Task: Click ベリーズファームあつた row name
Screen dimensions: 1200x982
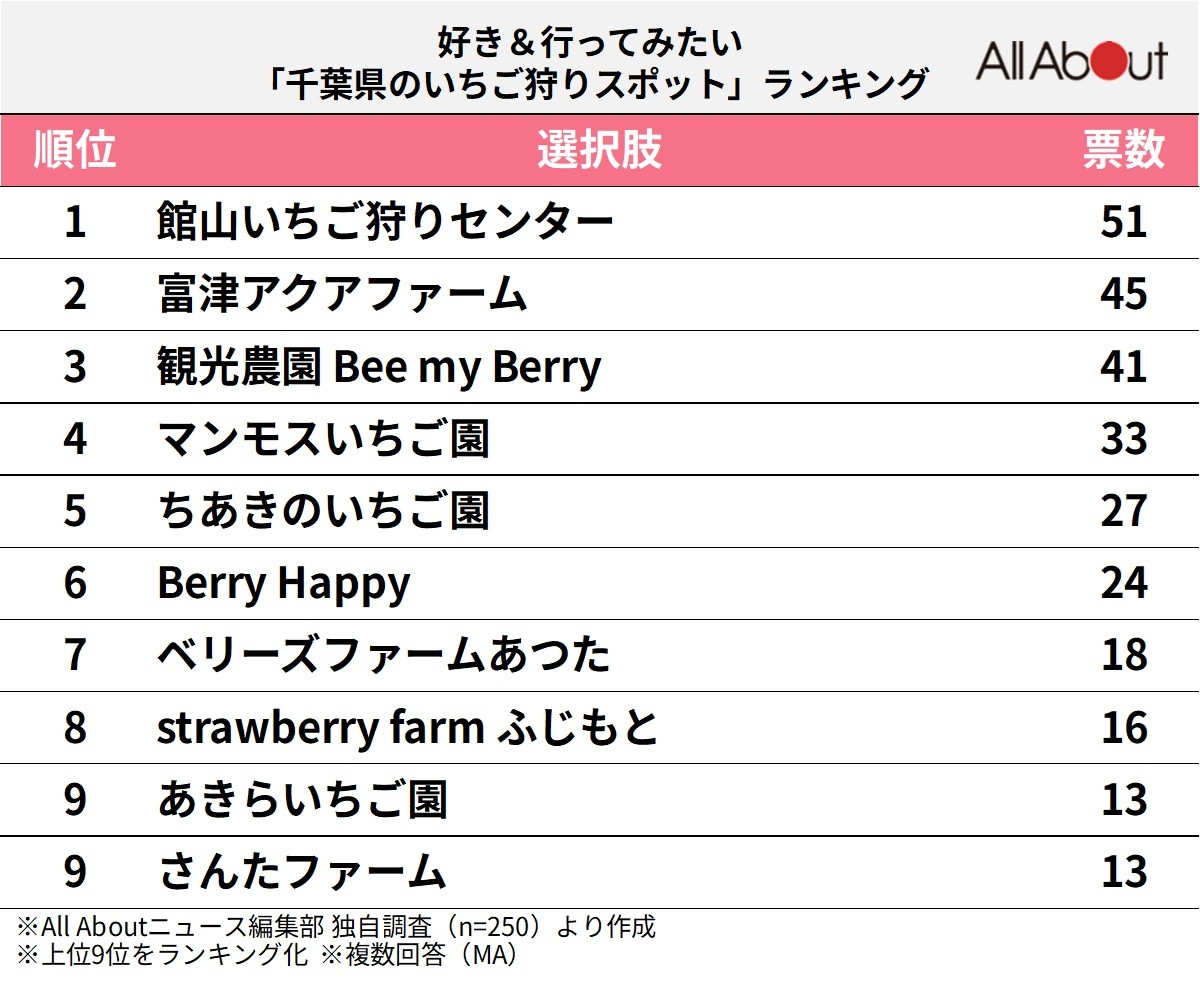Action: tap(384, 655)
